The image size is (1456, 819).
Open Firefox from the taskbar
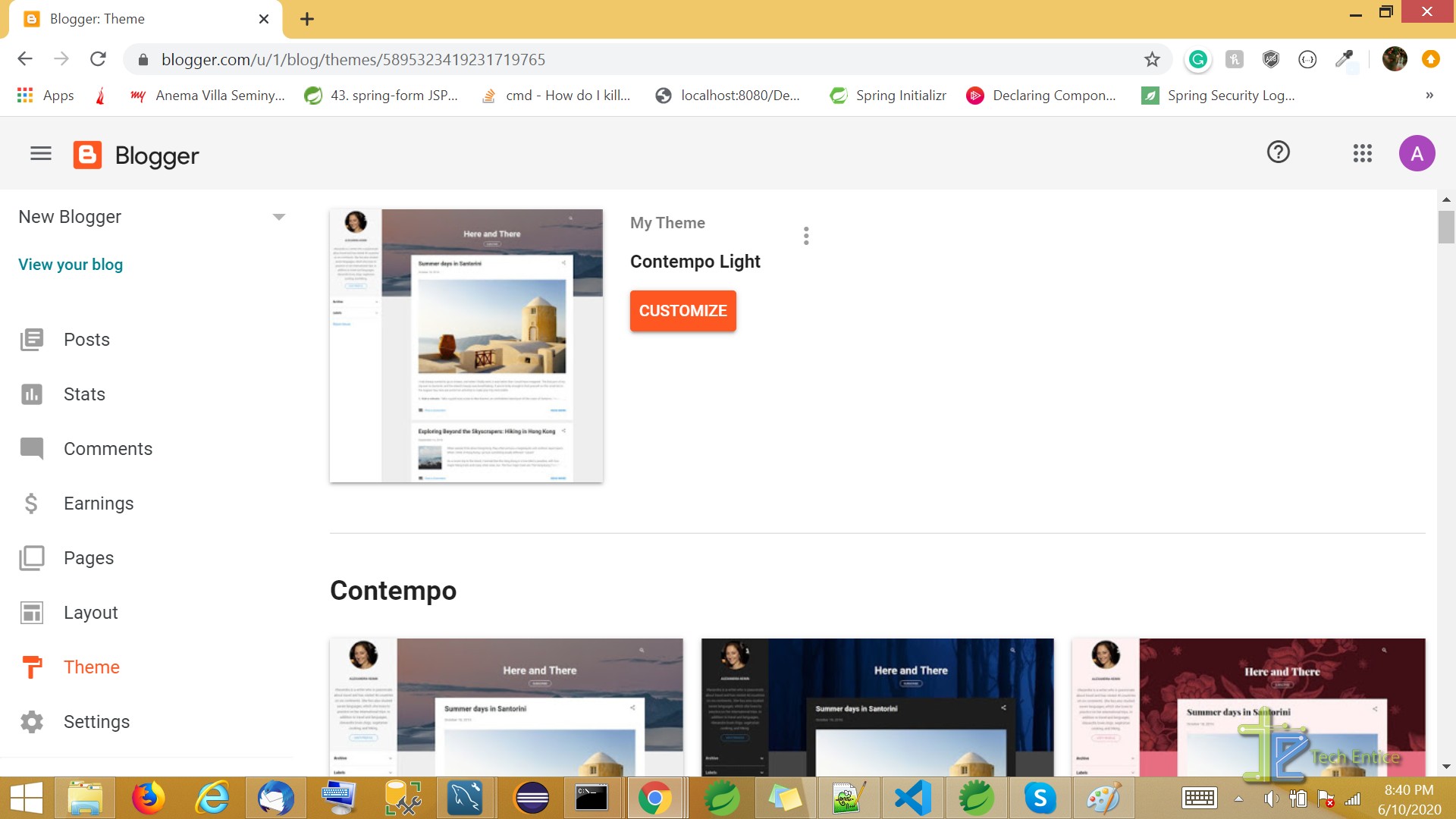(148, 798)
